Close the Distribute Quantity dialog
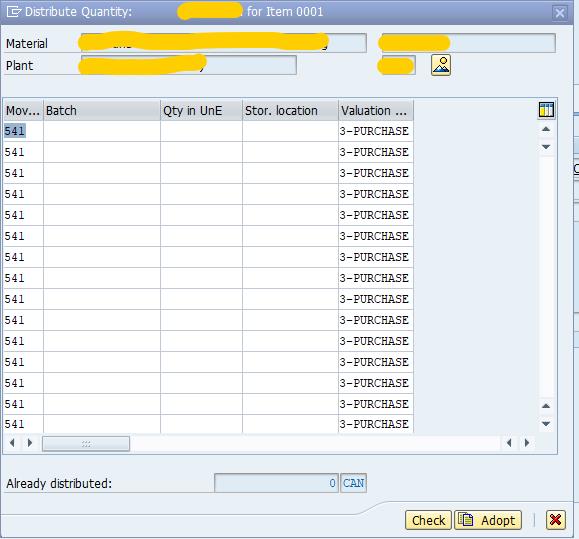The width and height of the screenshot is (579, 539). point(560,13)
